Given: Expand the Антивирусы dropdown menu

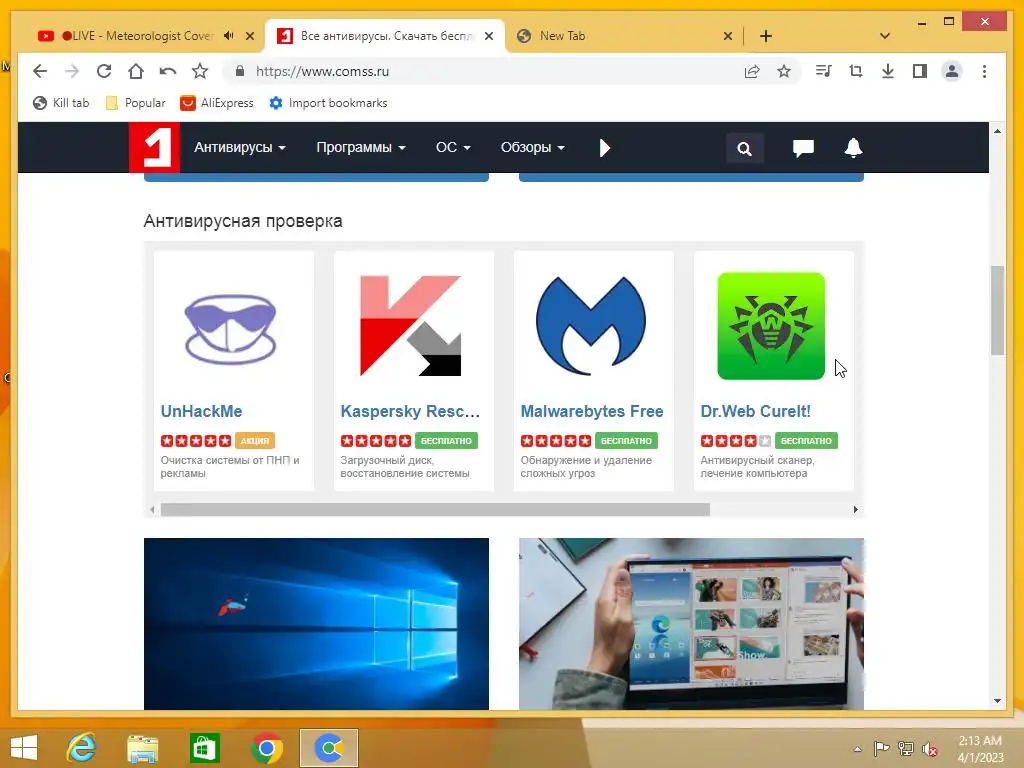Looking at the screenshot, I should point(240,148).
